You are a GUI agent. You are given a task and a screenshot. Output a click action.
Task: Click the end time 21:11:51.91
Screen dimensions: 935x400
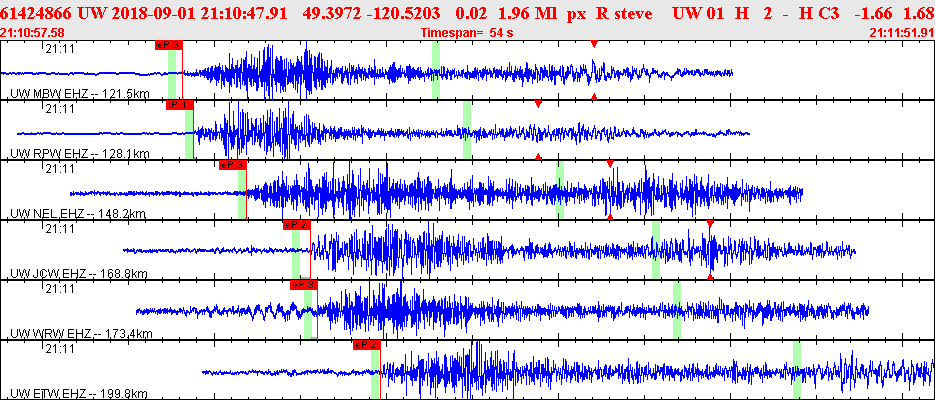[x=901, y=33]
